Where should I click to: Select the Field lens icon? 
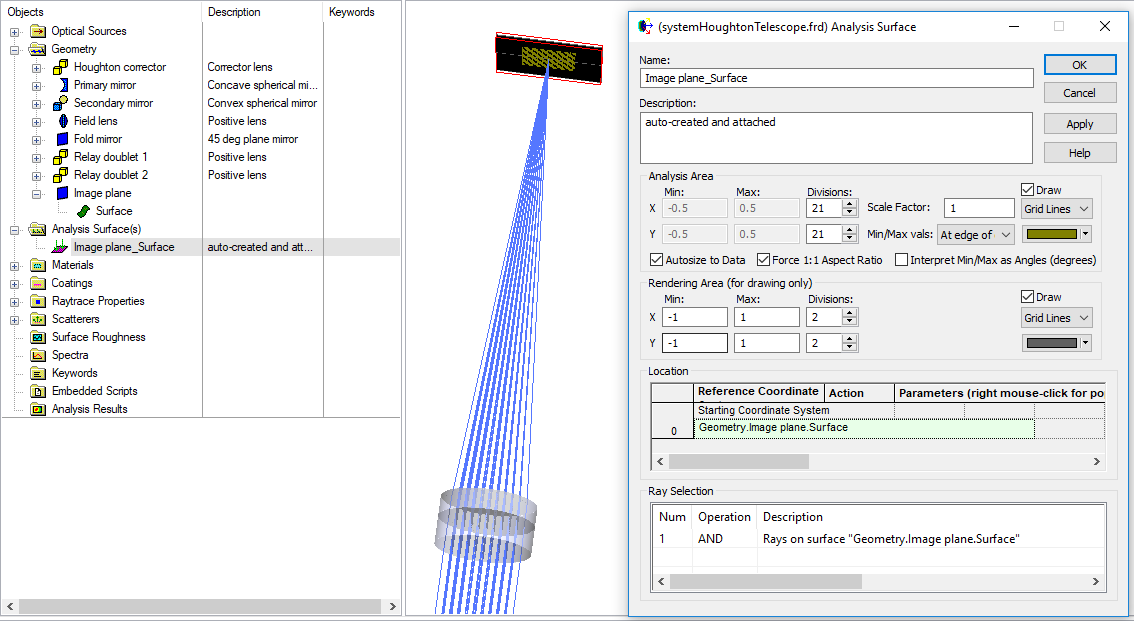[x=60, y=121]
